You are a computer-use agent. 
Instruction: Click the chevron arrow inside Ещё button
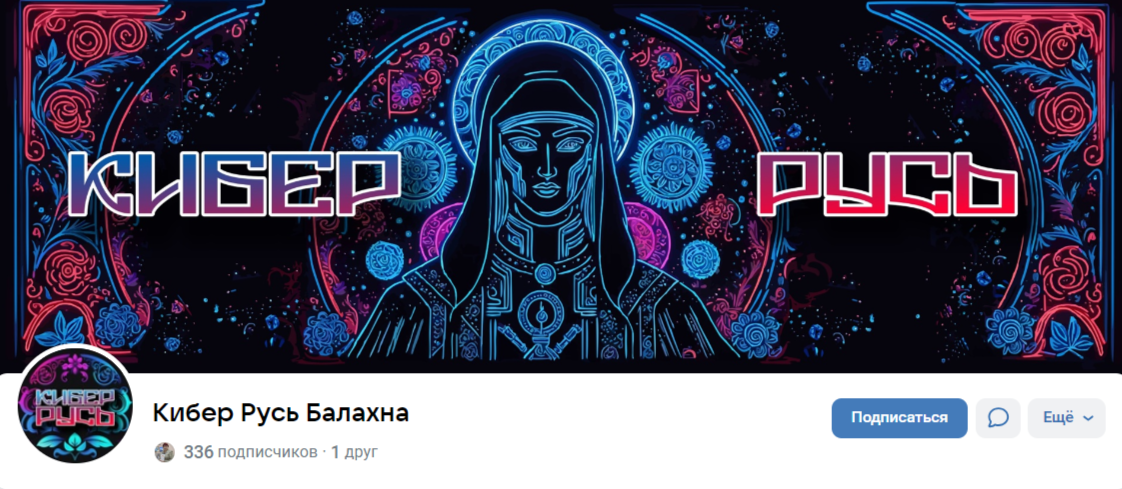click(x=1088, y=419)
